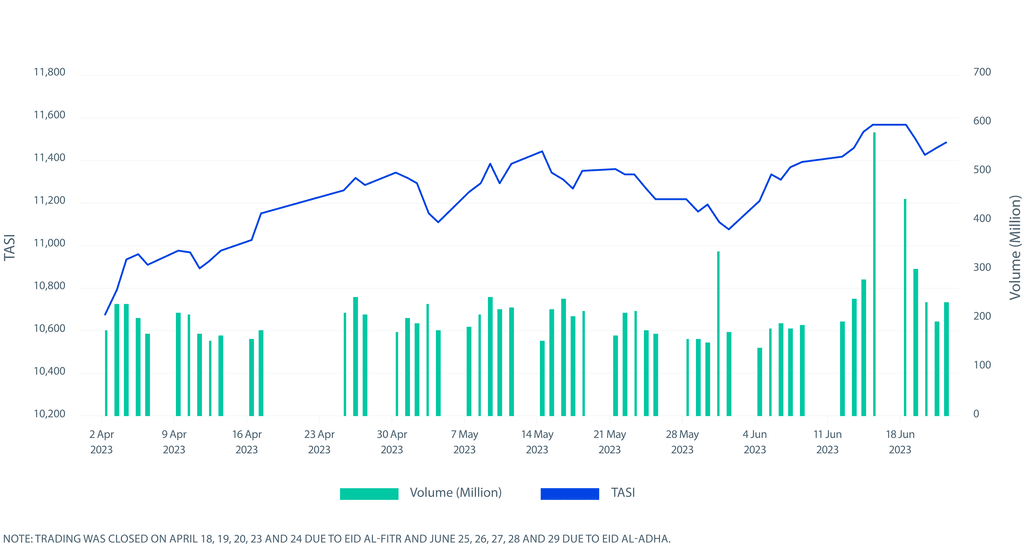This screenshot has width=1024, height=544.
Task: Select the 18 Jun 2023 date label
Action: [899, 442]
